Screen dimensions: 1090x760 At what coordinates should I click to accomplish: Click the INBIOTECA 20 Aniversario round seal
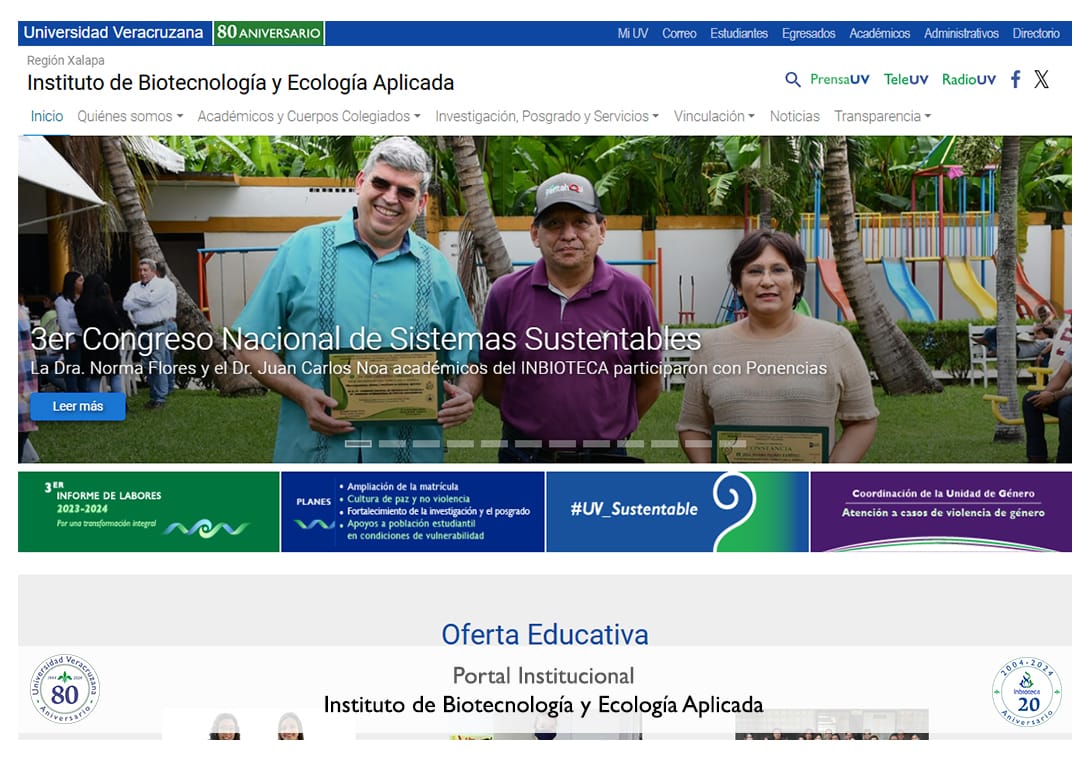coord(1027,692)
